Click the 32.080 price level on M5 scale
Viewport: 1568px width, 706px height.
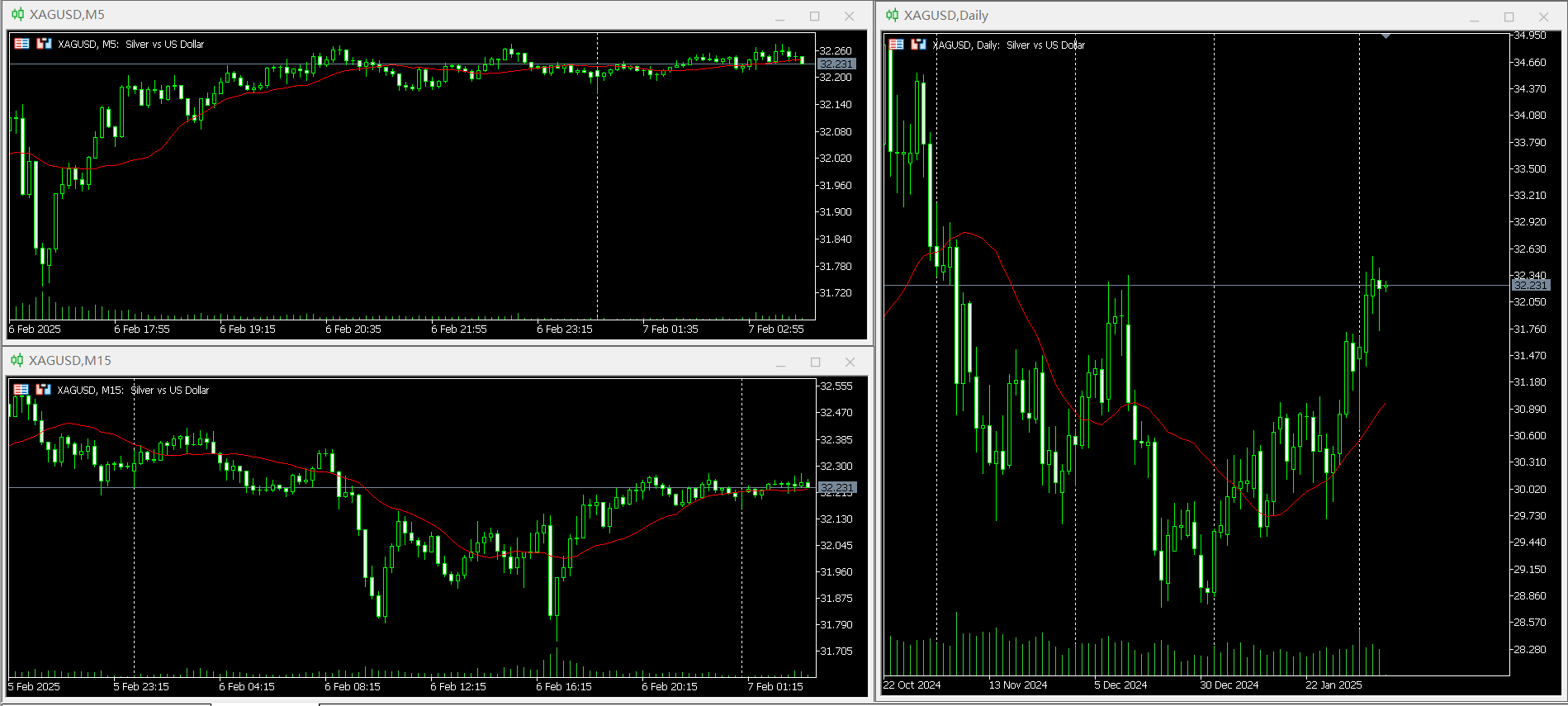tap(835, 132)
